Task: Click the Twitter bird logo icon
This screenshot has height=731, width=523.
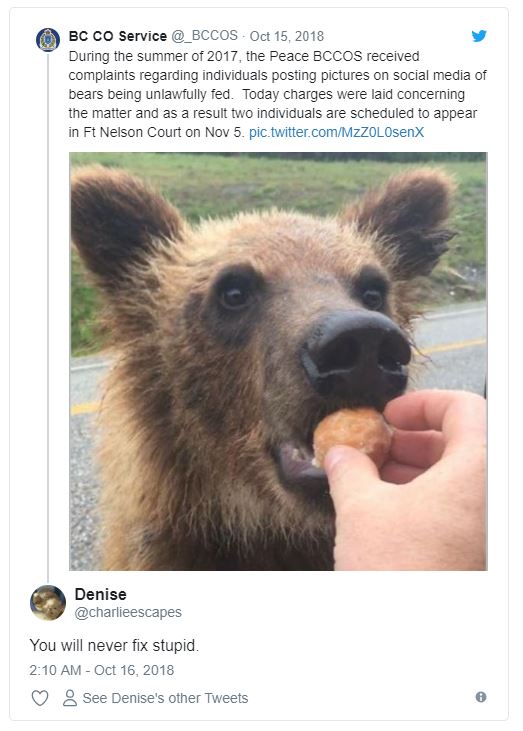Action: pyautogui.click(x=479, y=36)
